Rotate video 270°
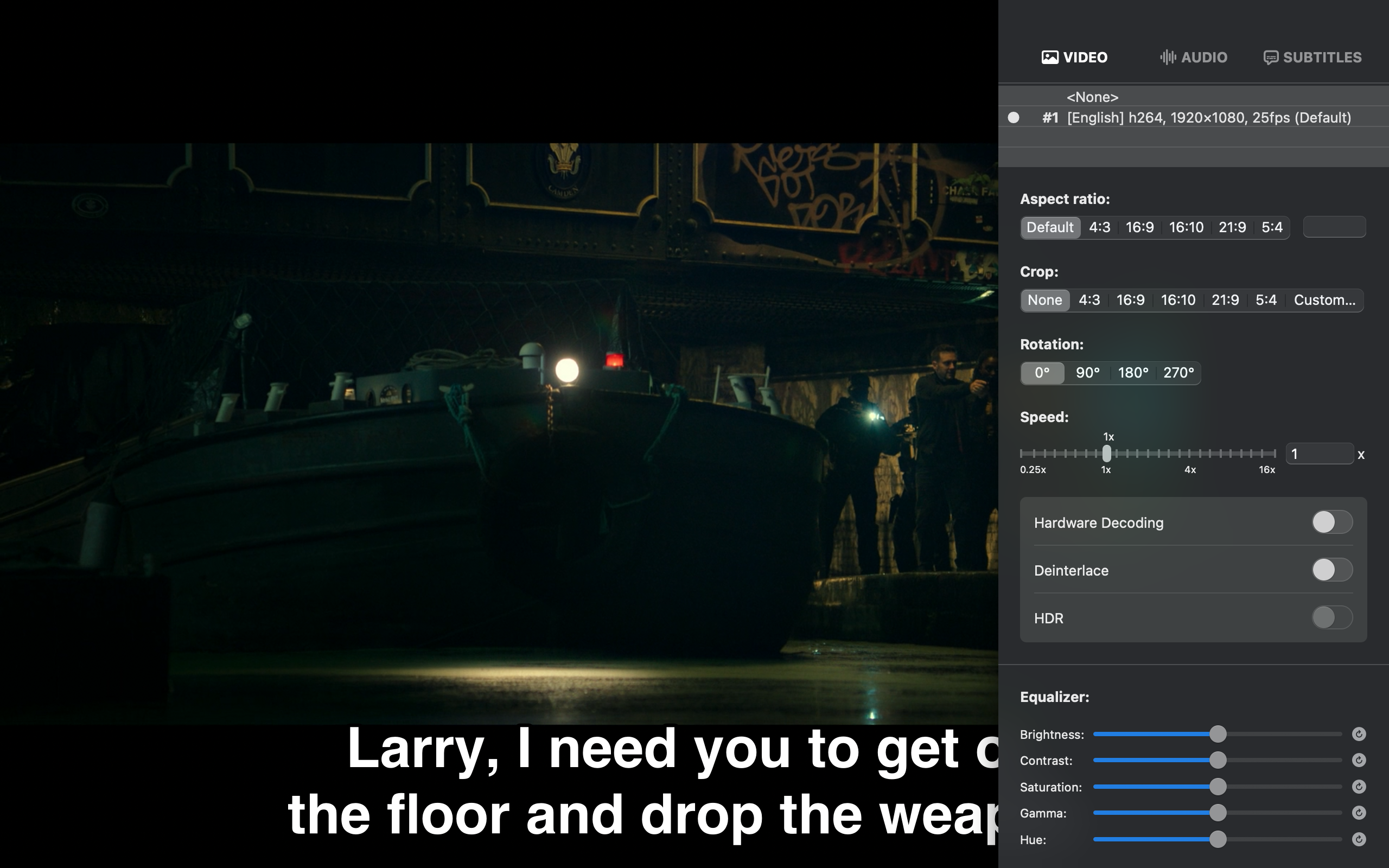The width and height of the screenshot is (1389, 868). (1178, 373)
